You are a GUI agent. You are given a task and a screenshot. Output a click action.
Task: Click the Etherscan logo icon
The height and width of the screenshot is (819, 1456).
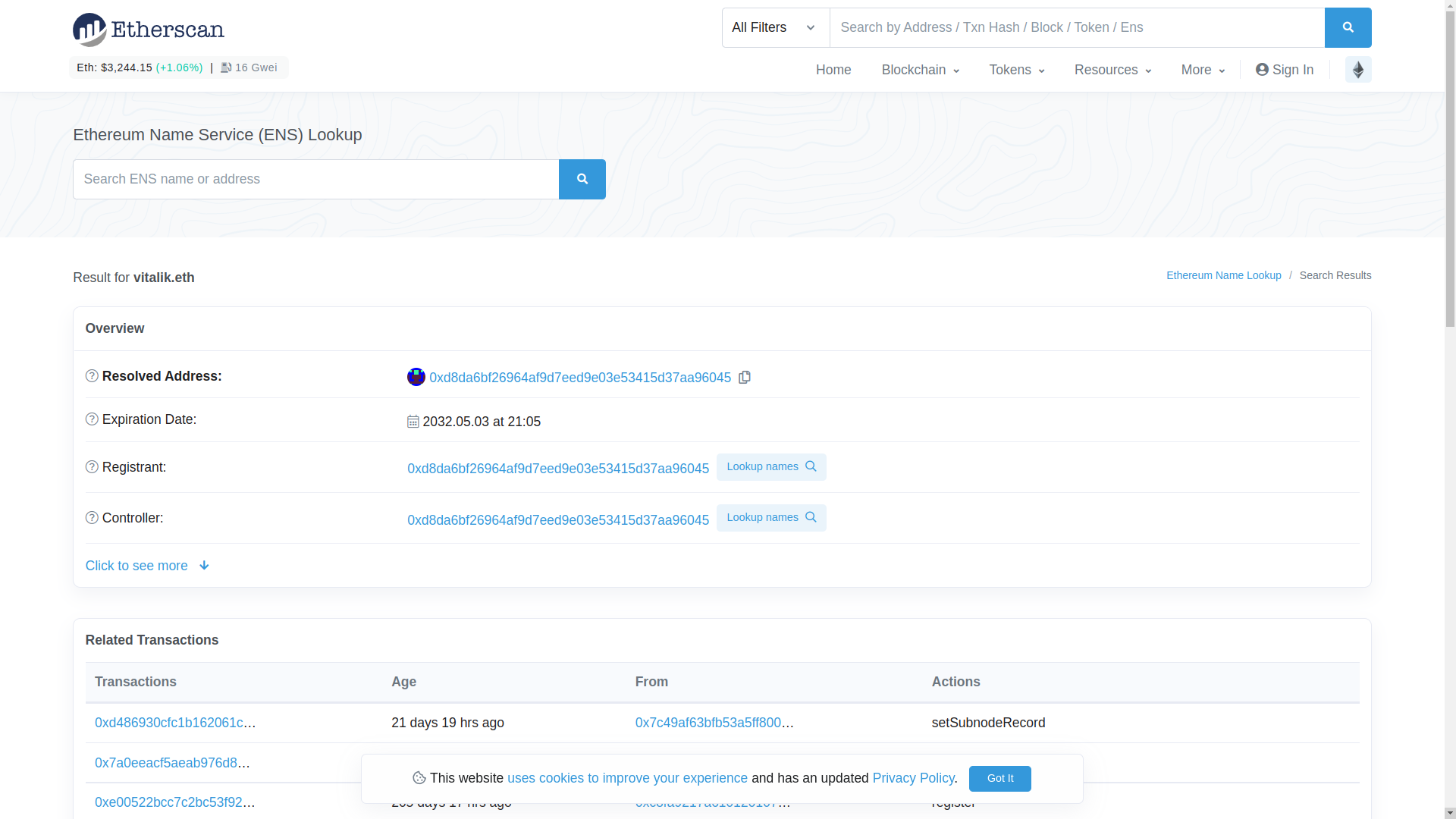click(89, 30)
